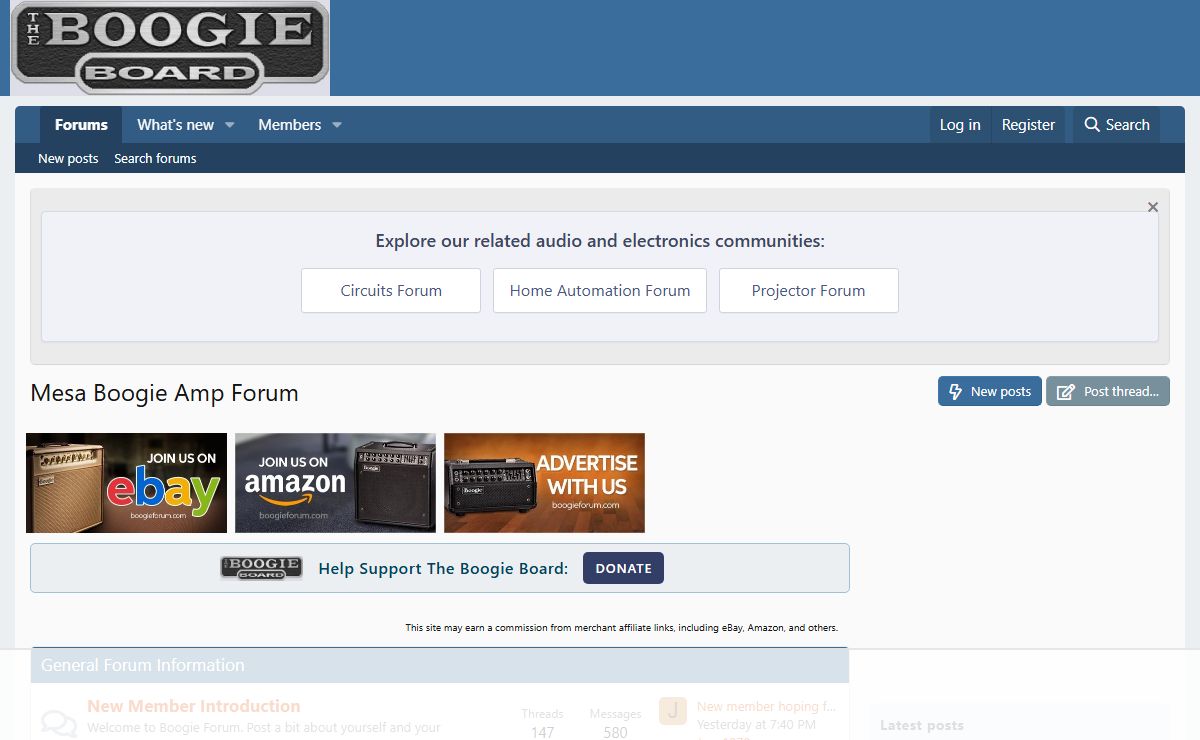The width and height of the screenshot is (1200, 740).
Task: Open the Join us on Amazon banner
Action: 335,483
